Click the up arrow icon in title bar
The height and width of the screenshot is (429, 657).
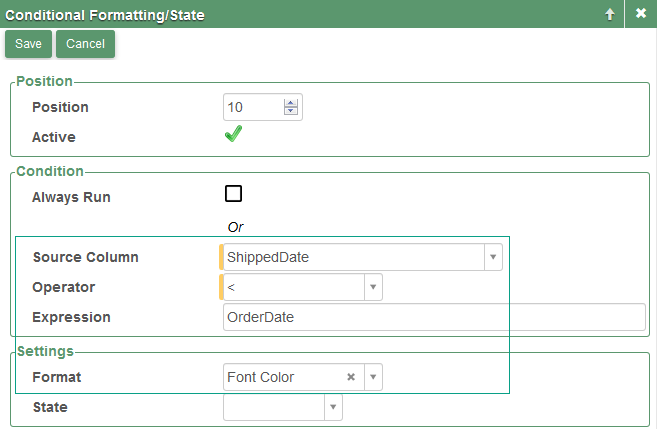click(x=609, y=14)
